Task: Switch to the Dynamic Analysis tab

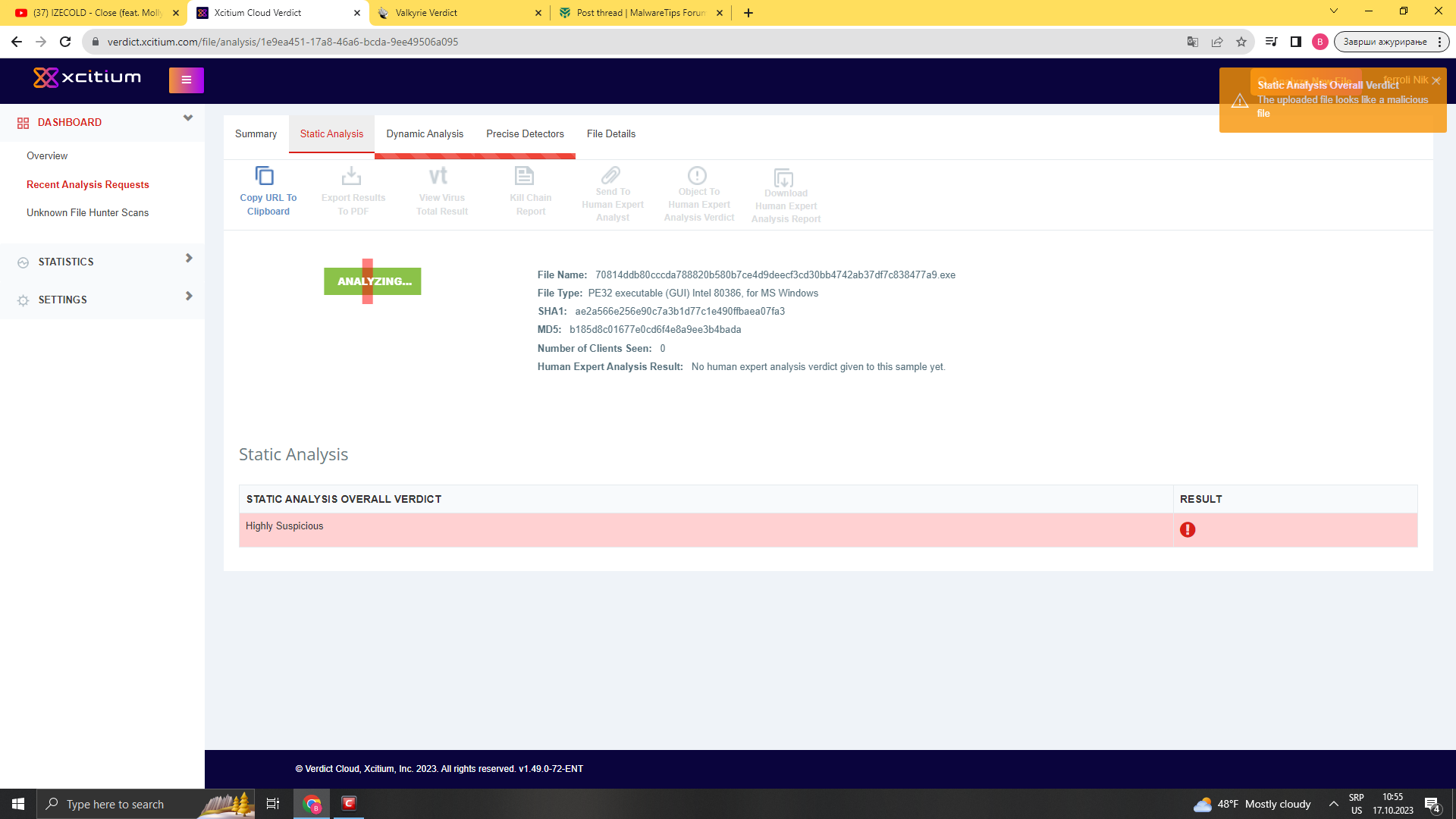Action: point(425,134)
